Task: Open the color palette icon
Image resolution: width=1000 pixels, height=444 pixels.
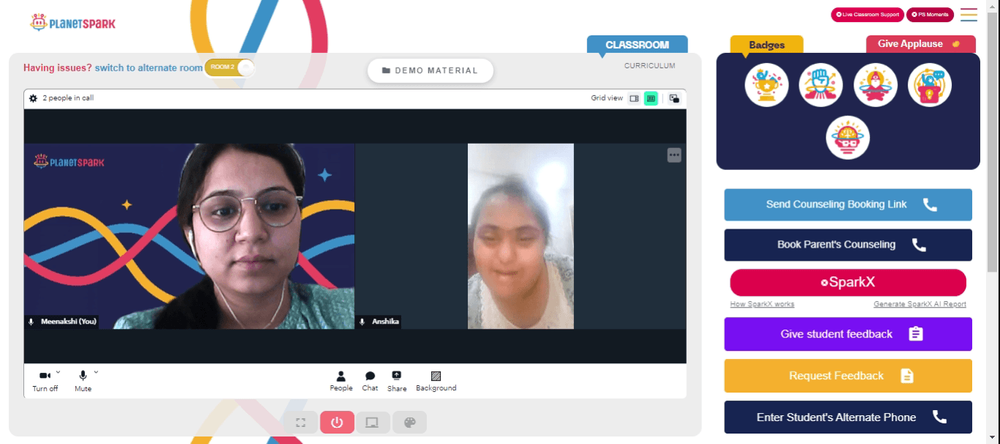Action: (x=409, y=422)
